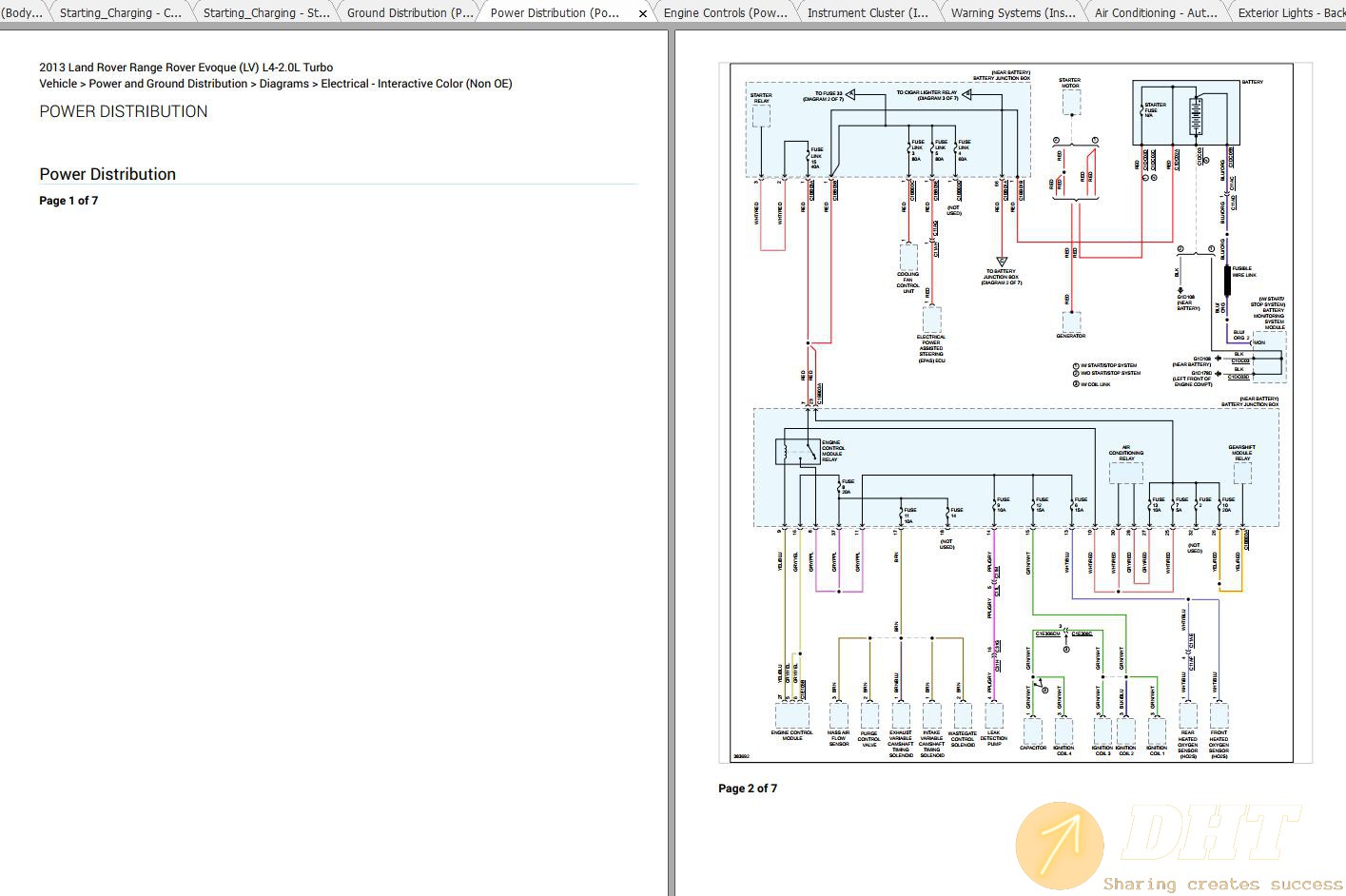Switch to Starting_Charging - C... tab
This screenshot has width=1346, height=896.
(120, 13)
